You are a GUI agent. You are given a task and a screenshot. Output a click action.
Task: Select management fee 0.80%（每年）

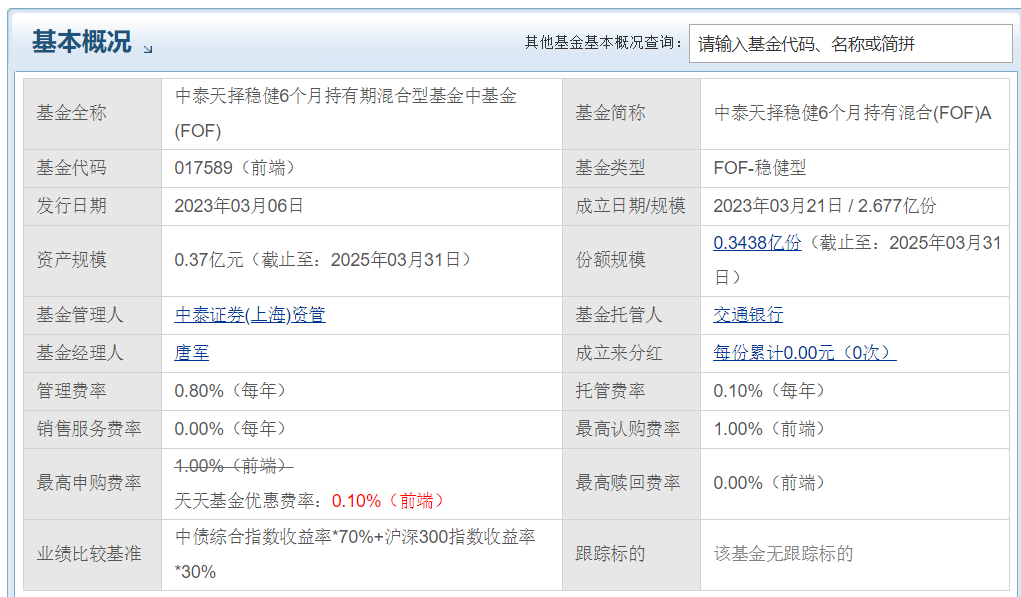pyautogui.click(x=231, y=391)
